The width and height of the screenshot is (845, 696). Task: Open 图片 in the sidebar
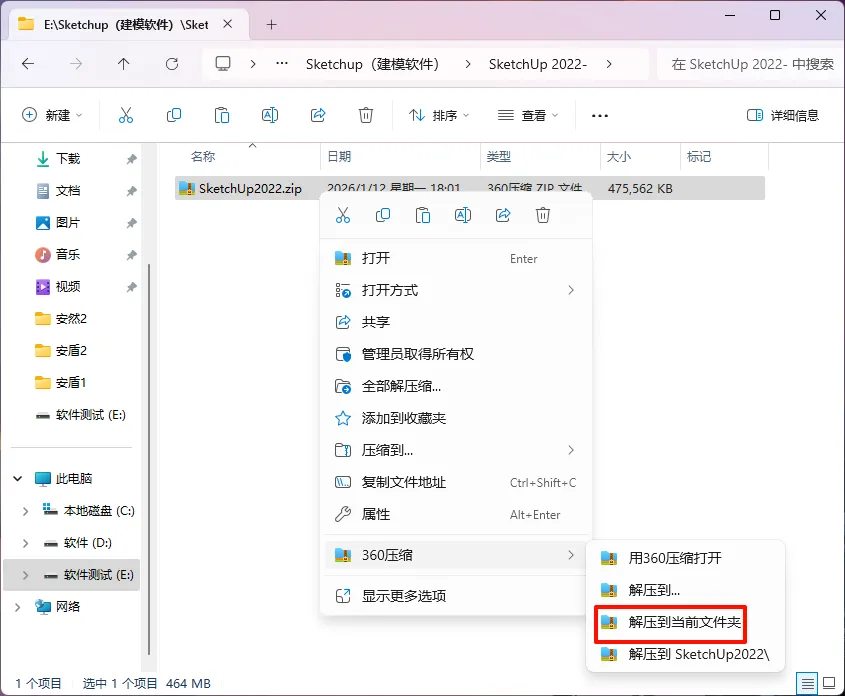point(68,222)
